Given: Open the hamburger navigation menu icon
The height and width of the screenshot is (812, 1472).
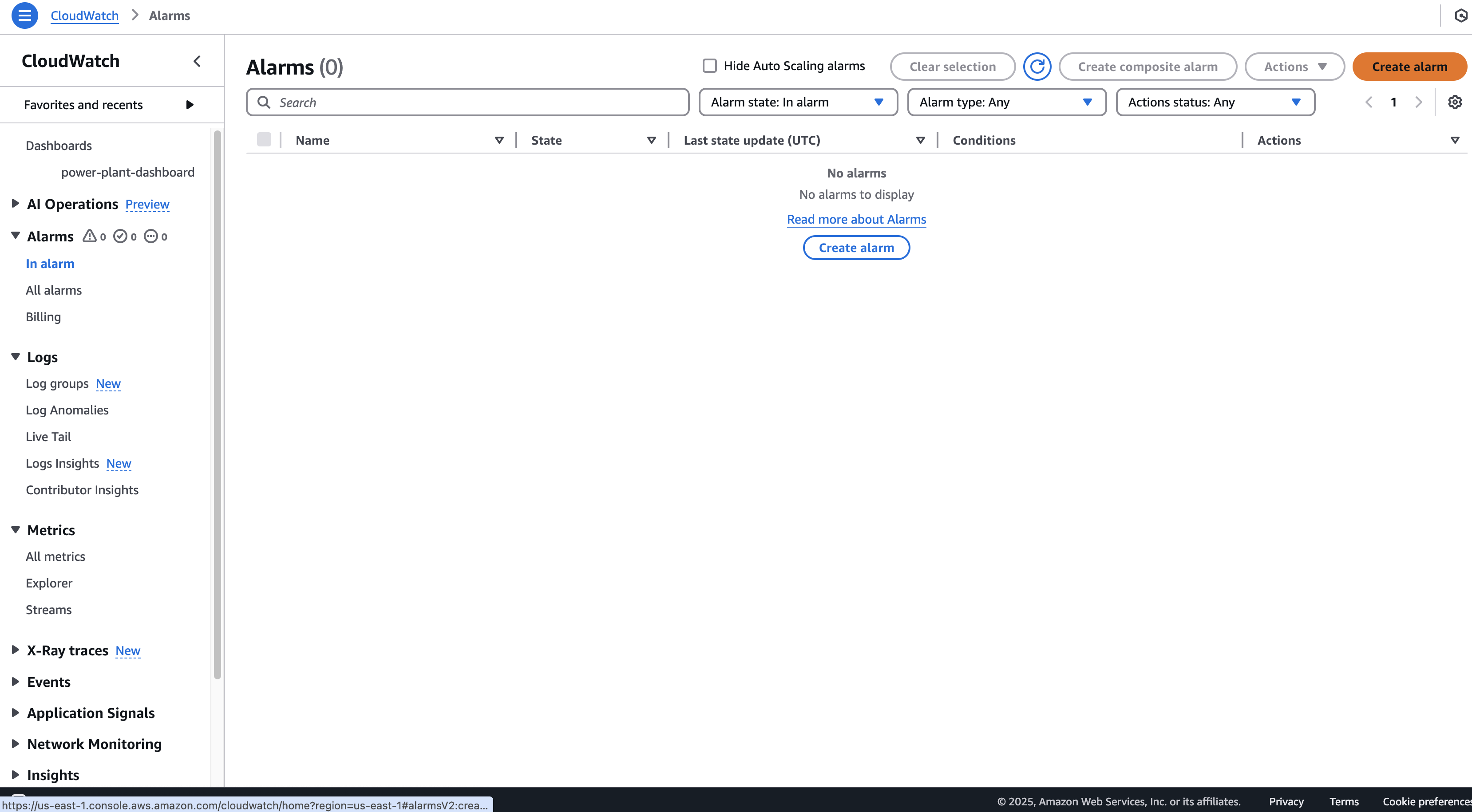Looking at the screenshot, I should point(24,16).
